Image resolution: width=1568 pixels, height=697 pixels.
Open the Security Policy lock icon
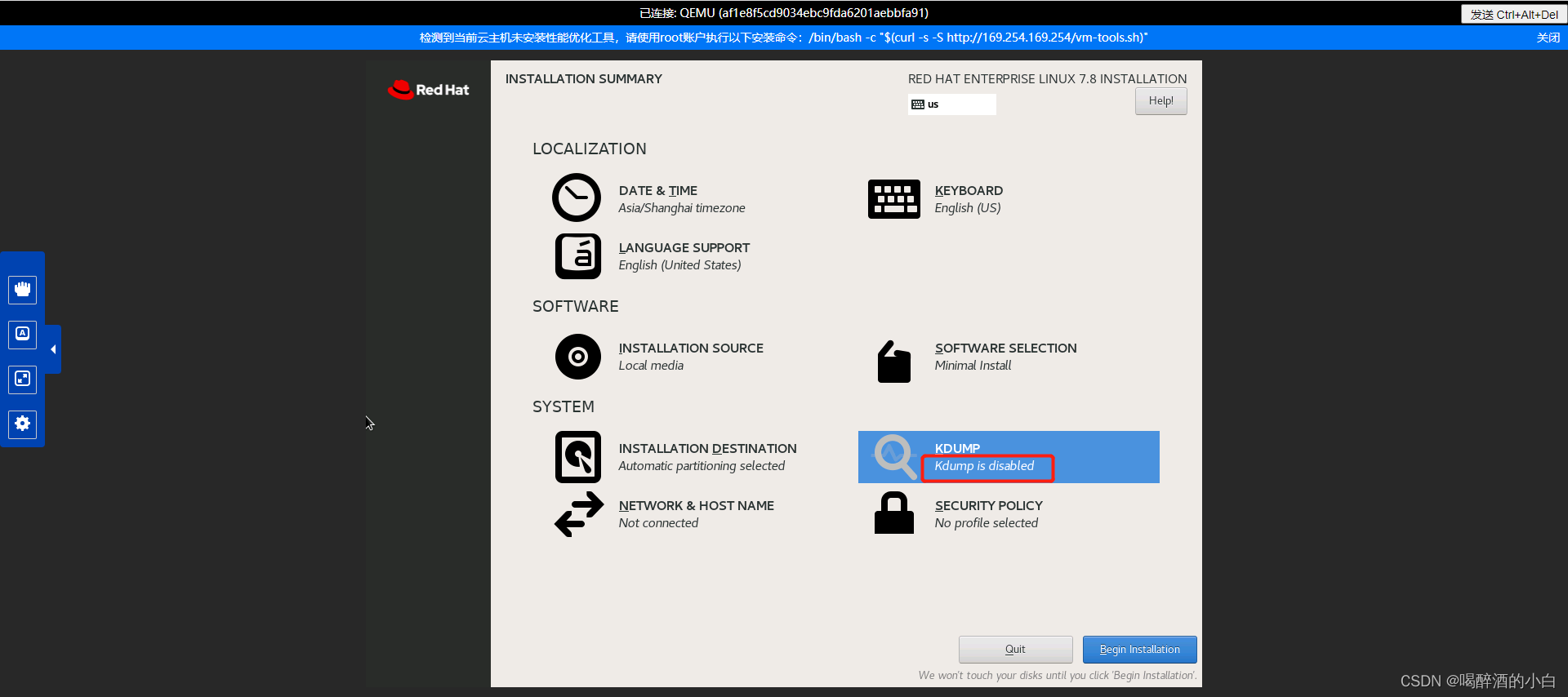[893, 513]
